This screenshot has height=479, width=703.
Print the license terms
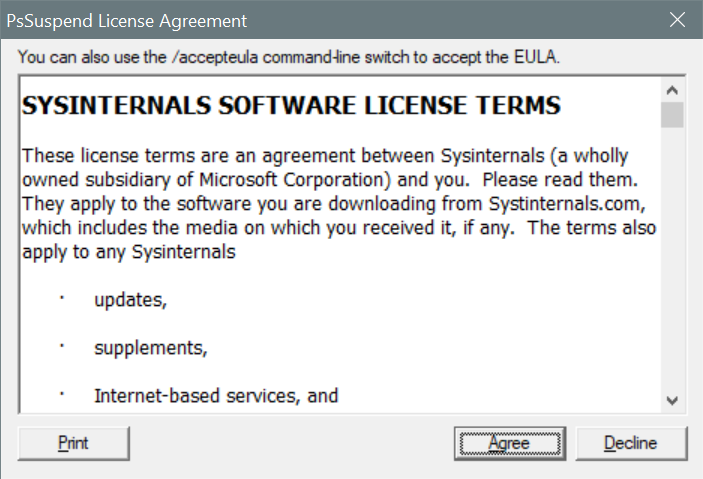coord(73,443)
